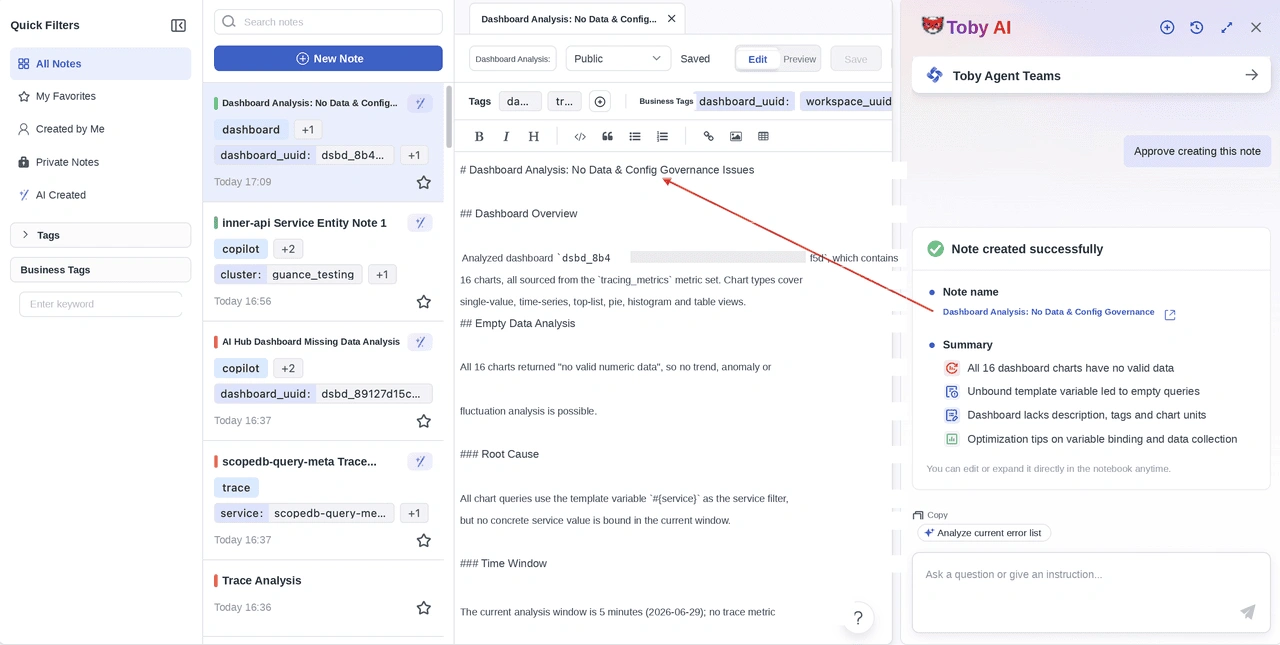Open Toby Agent Teams
Viewport: 1280px width, 645px height.
click(x=1091, y=75)
